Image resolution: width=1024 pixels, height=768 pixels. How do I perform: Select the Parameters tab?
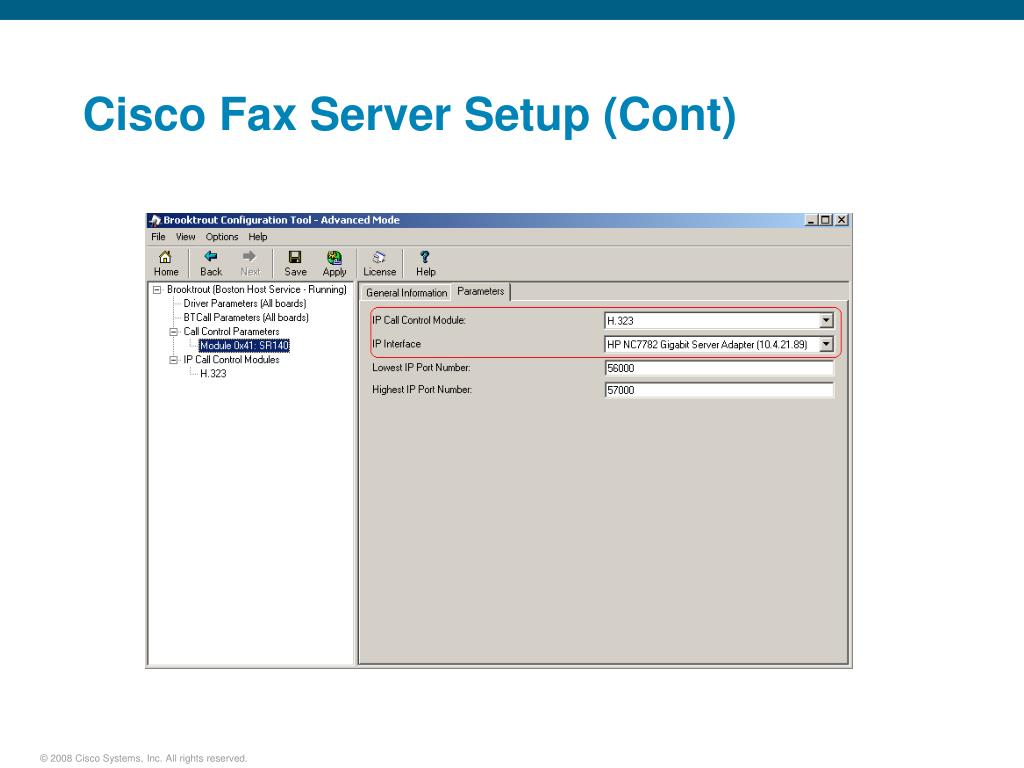pos(481,291)
